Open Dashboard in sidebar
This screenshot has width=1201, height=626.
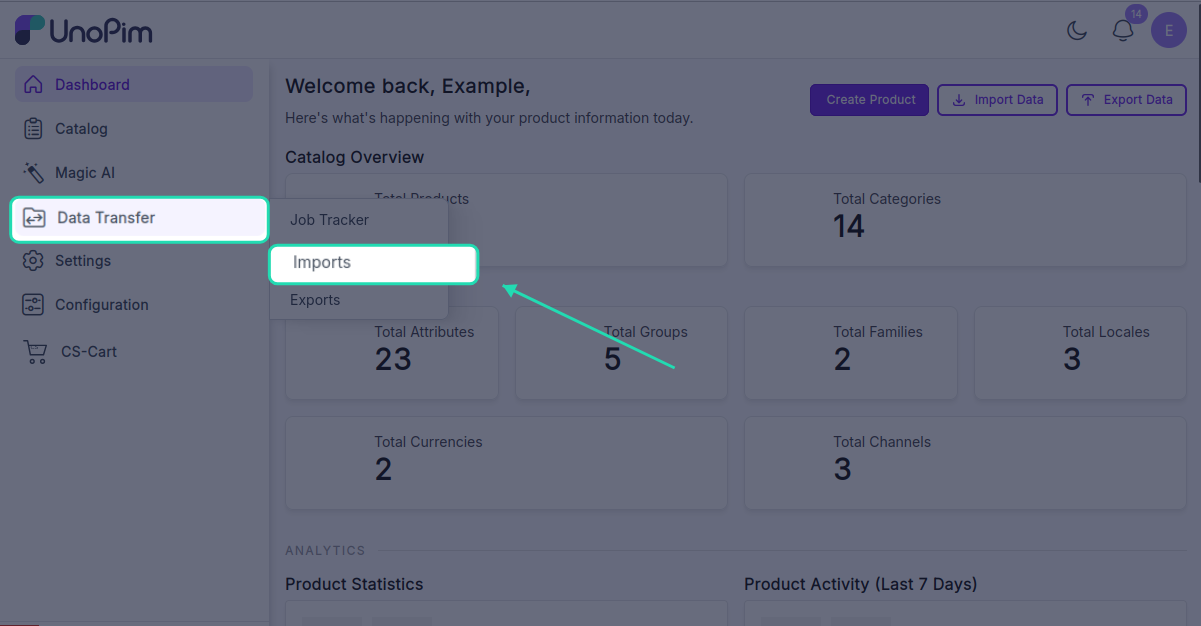[x=134, y=84]
